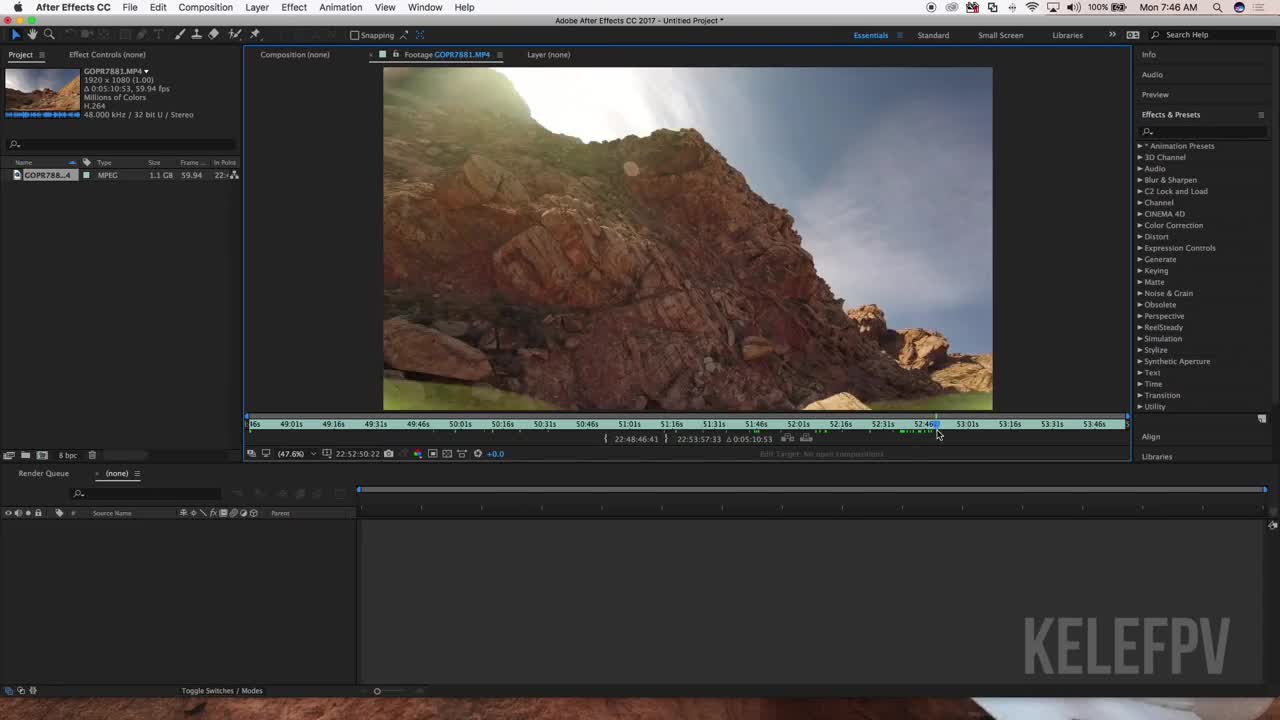This screenshot has width=1280, height=720.
Task: Activate the Eraser tool
Action: click(213, 35)
